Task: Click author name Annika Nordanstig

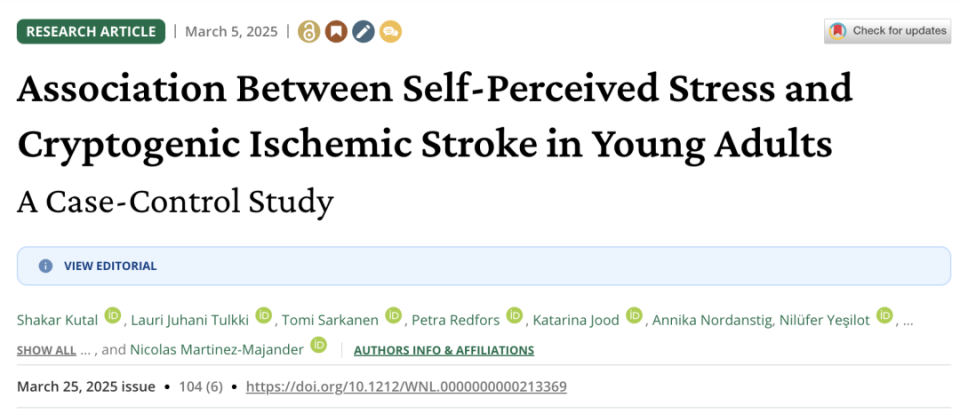Action: click(x=711, y=320)
